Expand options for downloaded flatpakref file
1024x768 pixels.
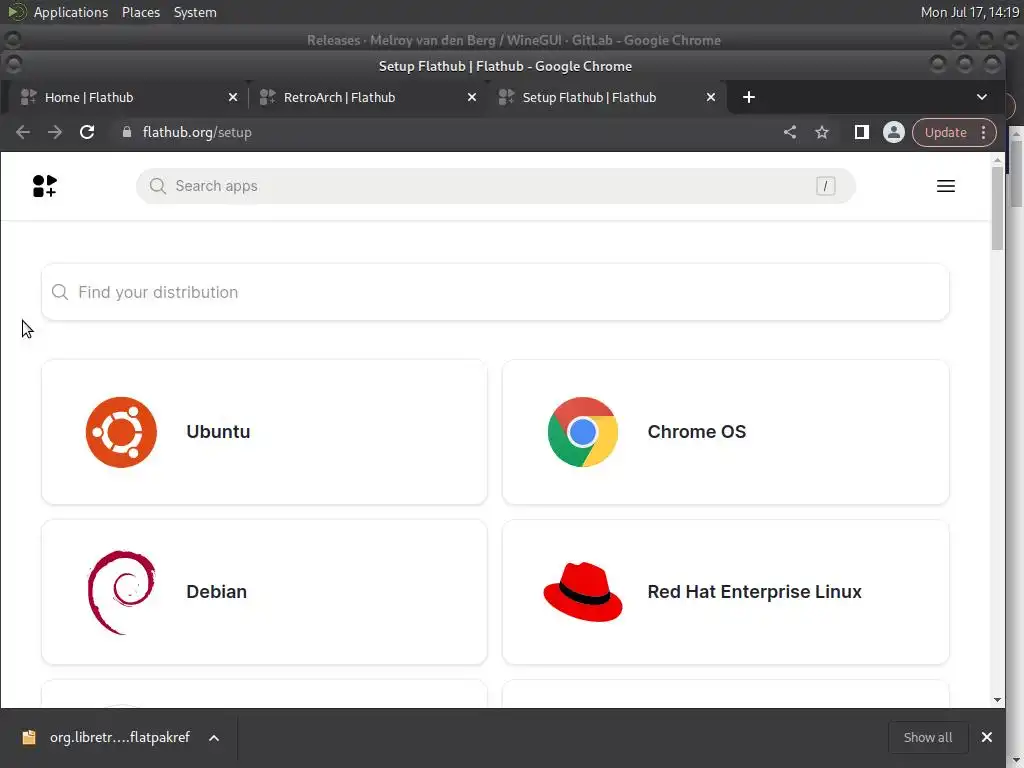[x=214, y=738]
